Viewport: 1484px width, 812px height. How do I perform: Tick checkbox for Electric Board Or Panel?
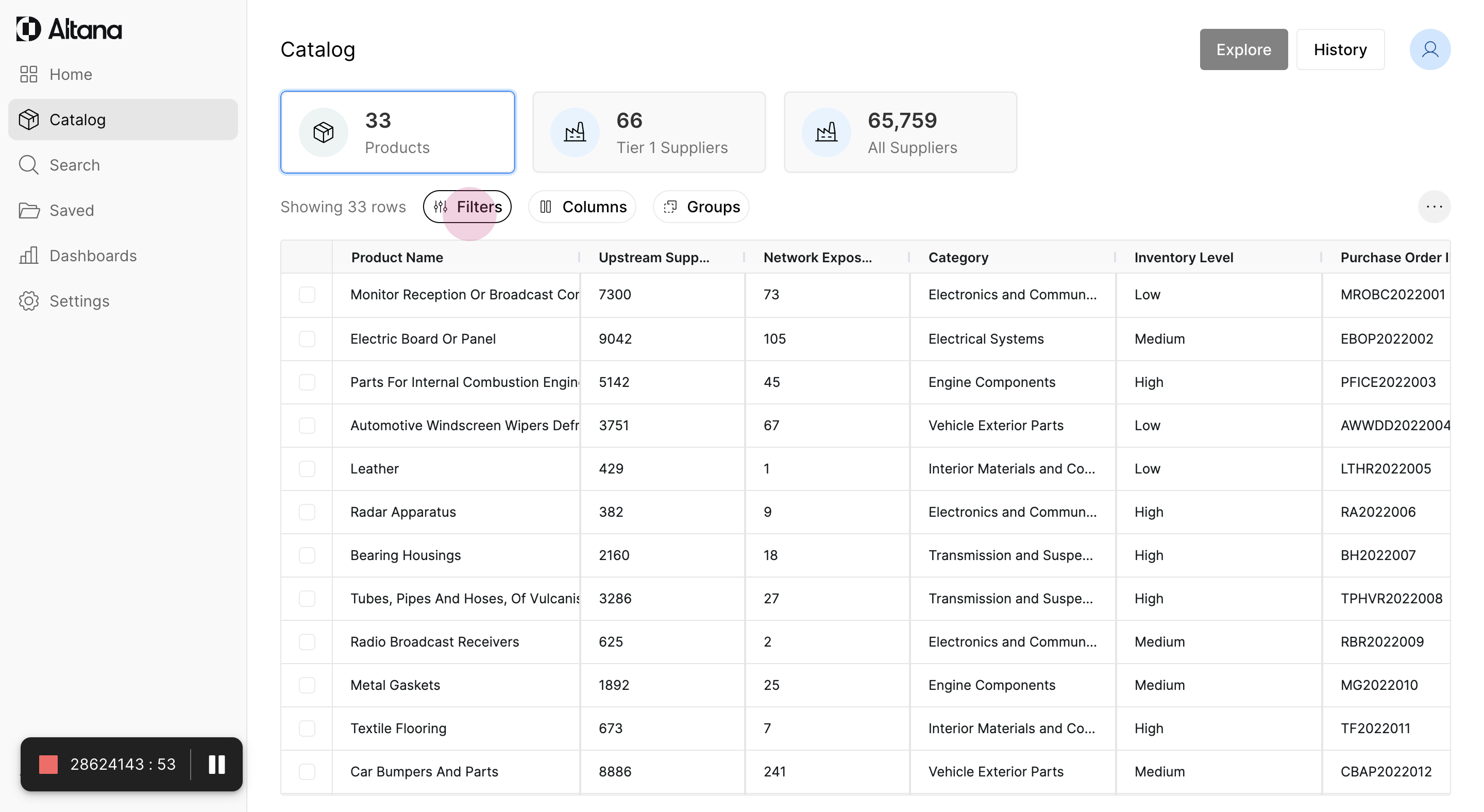pos(307,339)
